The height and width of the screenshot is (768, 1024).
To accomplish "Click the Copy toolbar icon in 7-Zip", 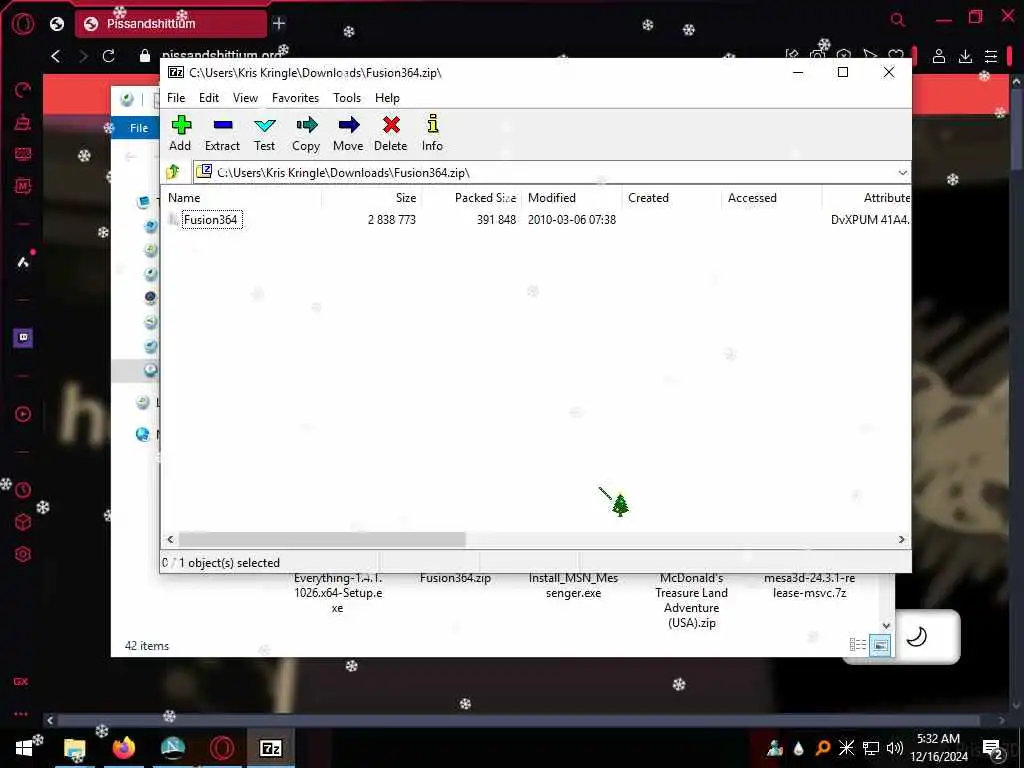I will (x=306, y=133).
